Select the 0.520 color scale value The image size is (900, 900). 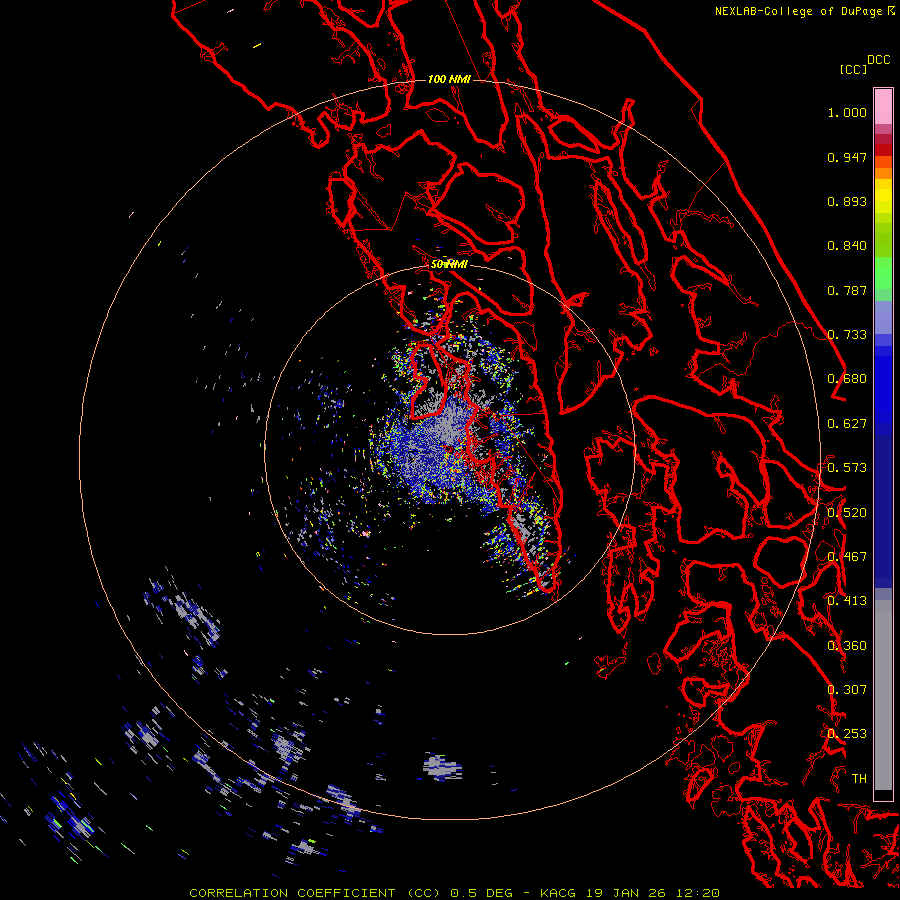(847, 513)
